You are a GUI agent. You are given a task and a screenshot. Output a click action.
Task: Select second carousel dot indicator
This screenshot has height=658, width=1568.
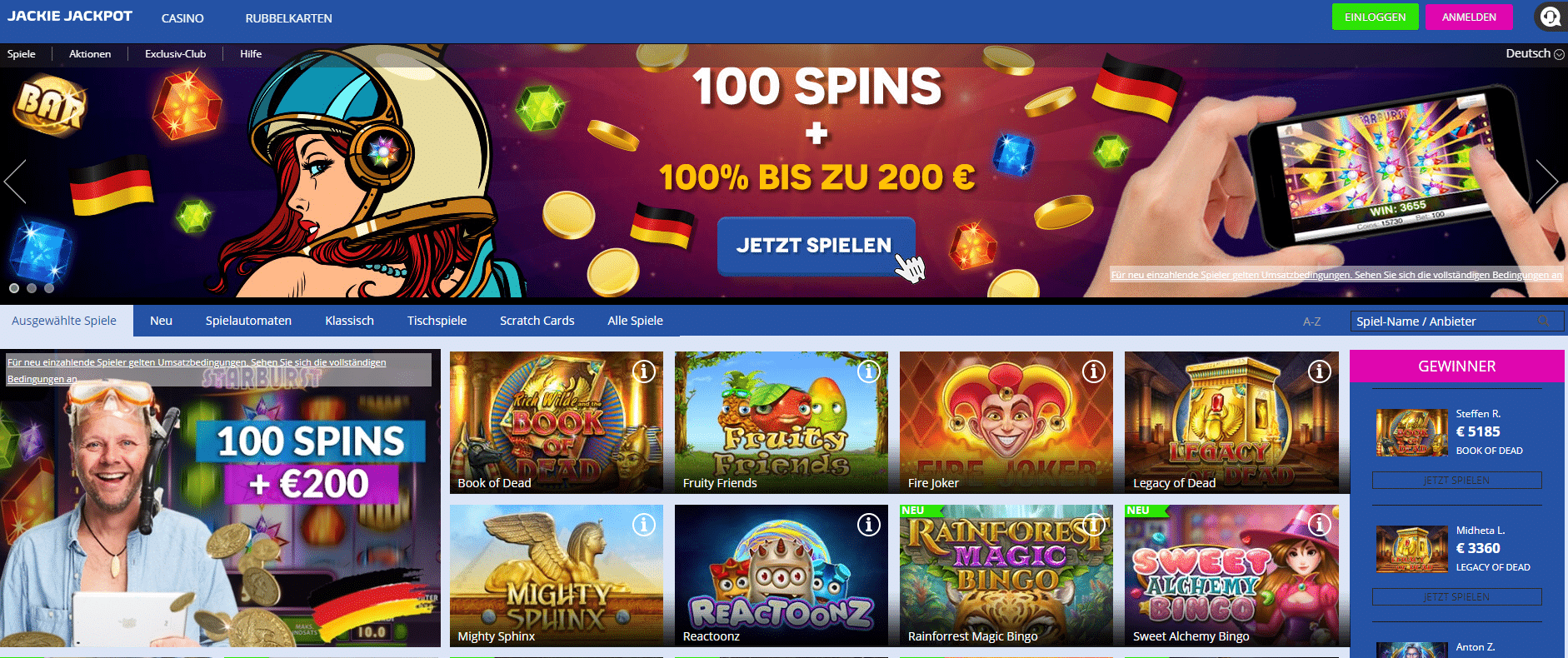pos(32,288)
